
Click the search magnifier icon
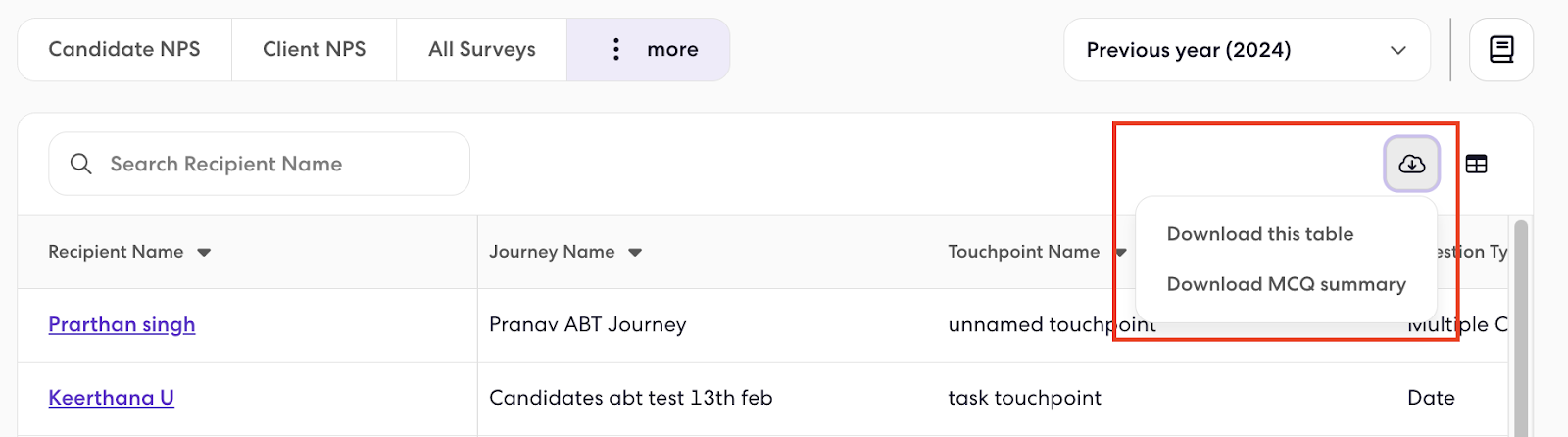(x=81, y=164)
